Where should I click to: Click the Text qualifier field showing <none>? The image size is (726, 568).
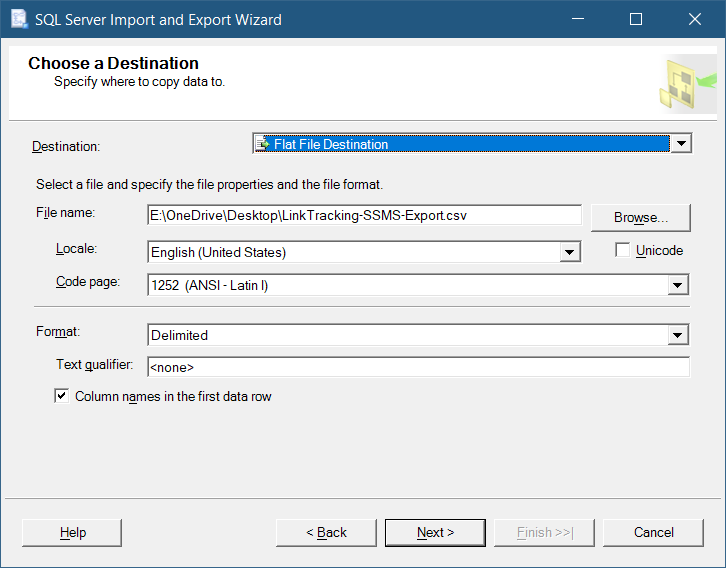[x=419, y=367]
